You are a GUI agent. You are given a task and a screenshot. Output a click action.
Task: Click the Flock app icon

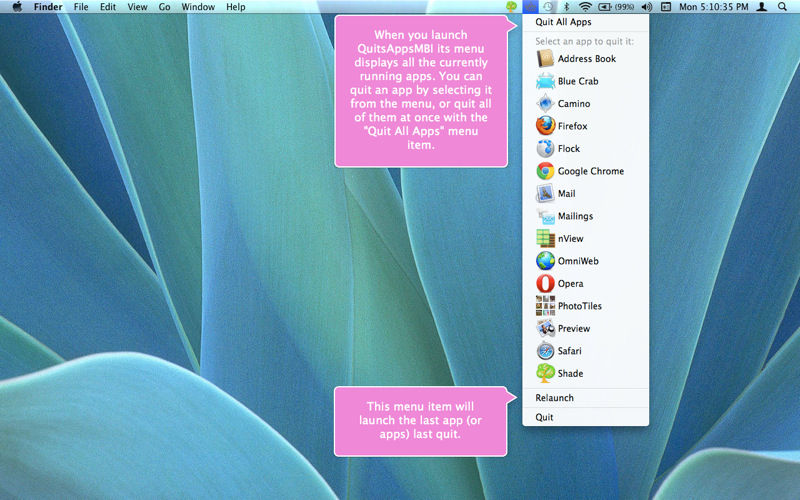(545, 148)
